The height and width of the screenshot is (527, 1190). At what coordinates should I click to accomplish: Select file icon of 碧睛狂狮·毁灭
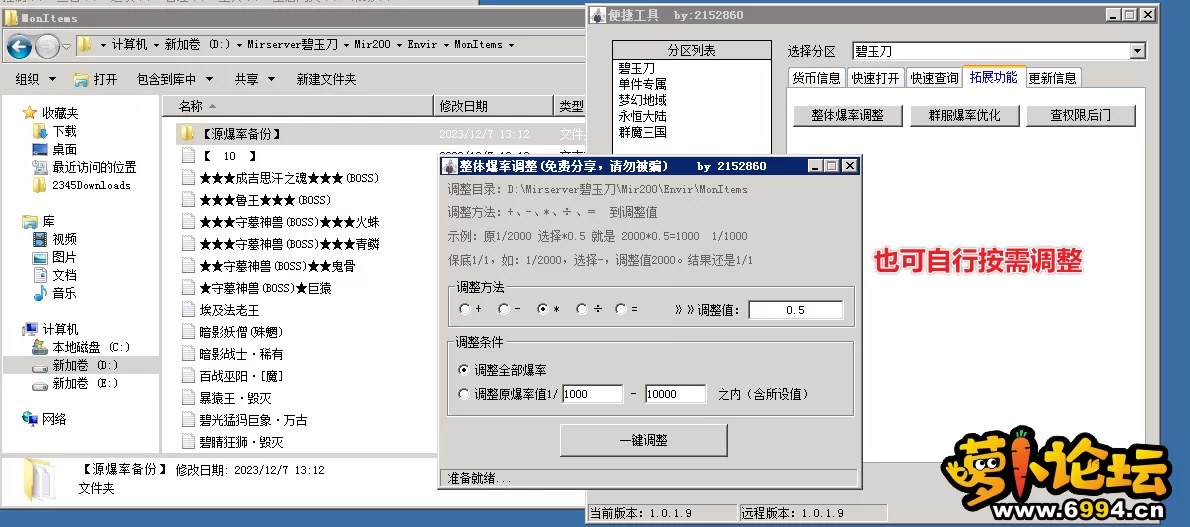(x=188, y=442)
